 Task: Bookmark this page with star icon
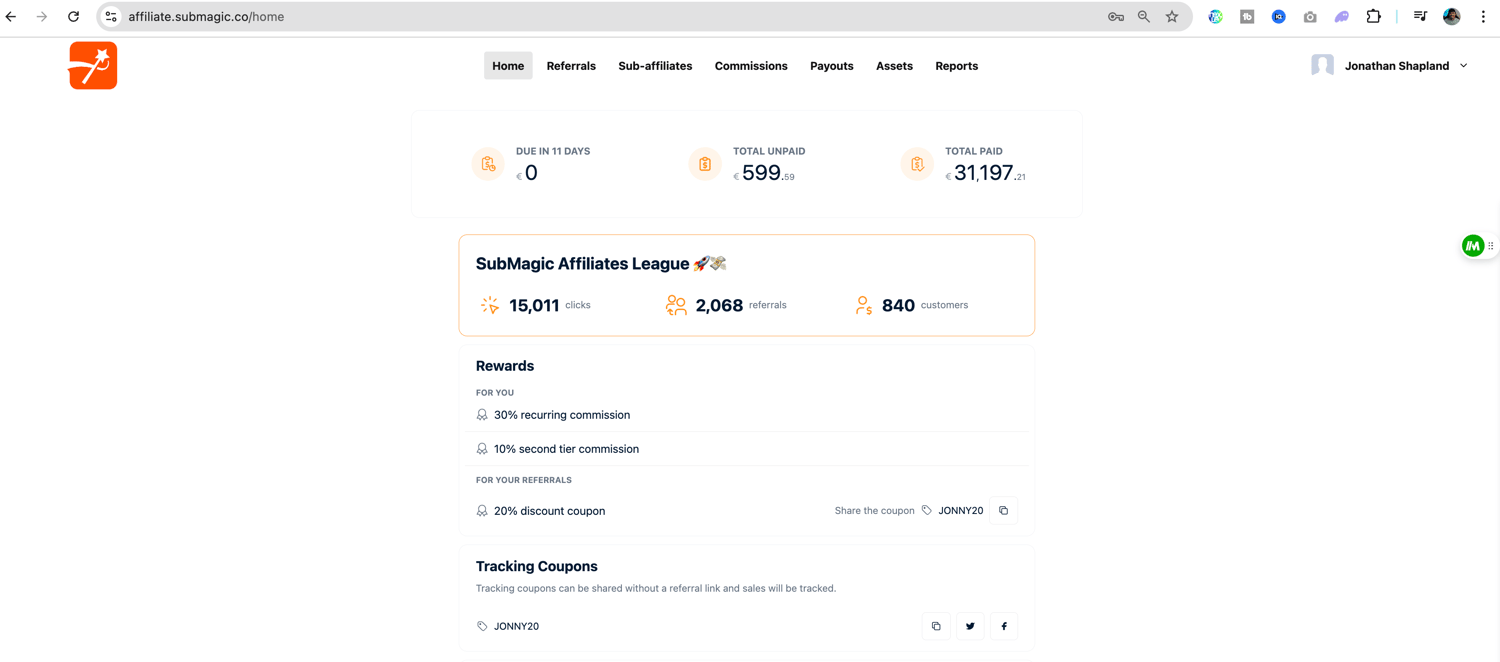[1172, 17]
